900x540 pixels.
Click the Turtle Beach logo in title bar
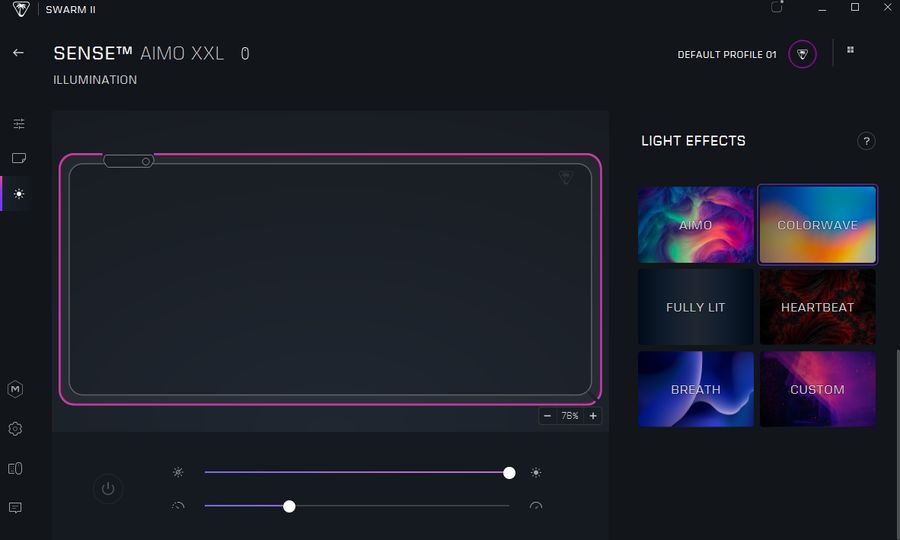pyautogui.click(x=21, y=9)
